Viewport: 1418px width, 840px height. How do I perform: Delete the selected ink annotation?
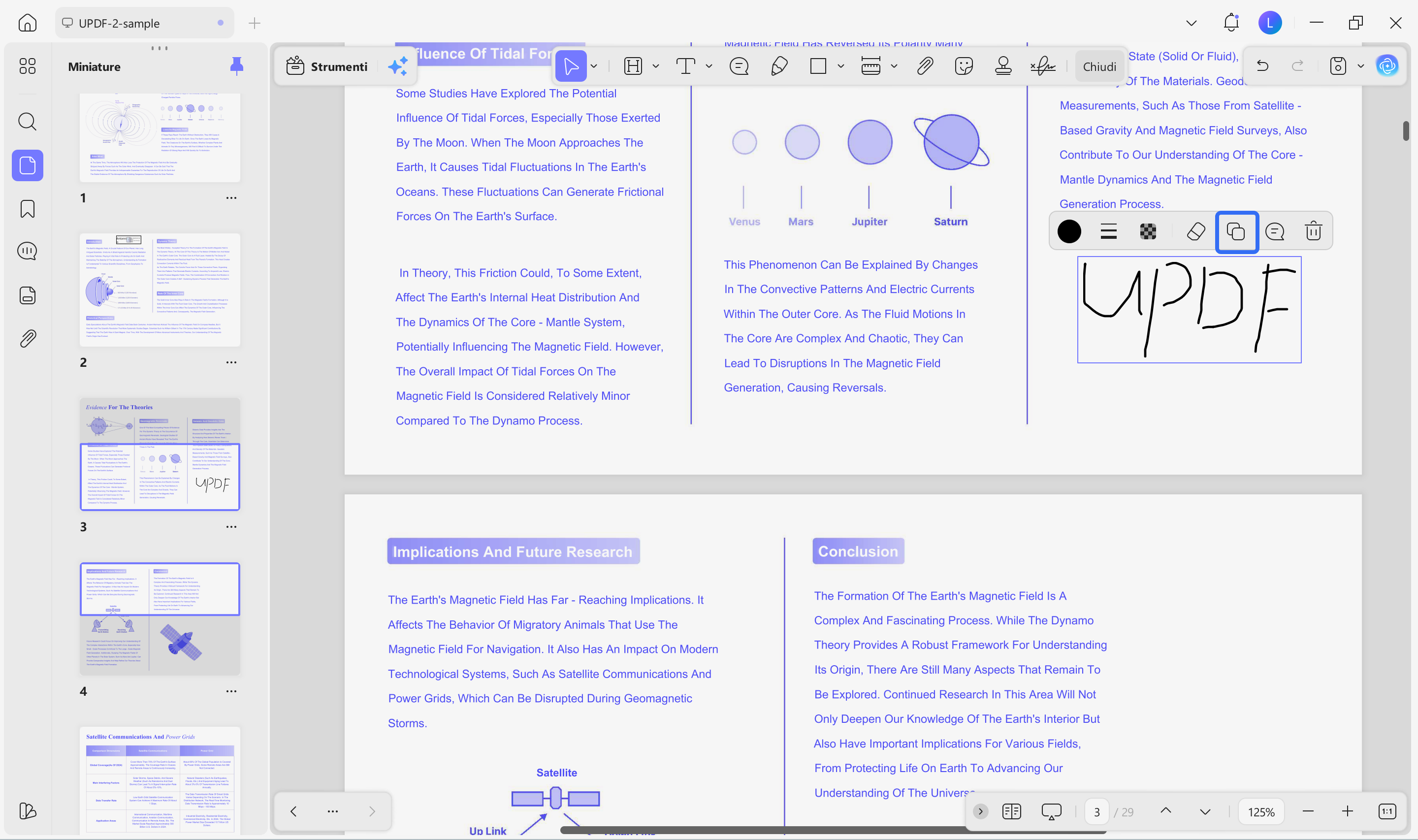pos(1313,231)
